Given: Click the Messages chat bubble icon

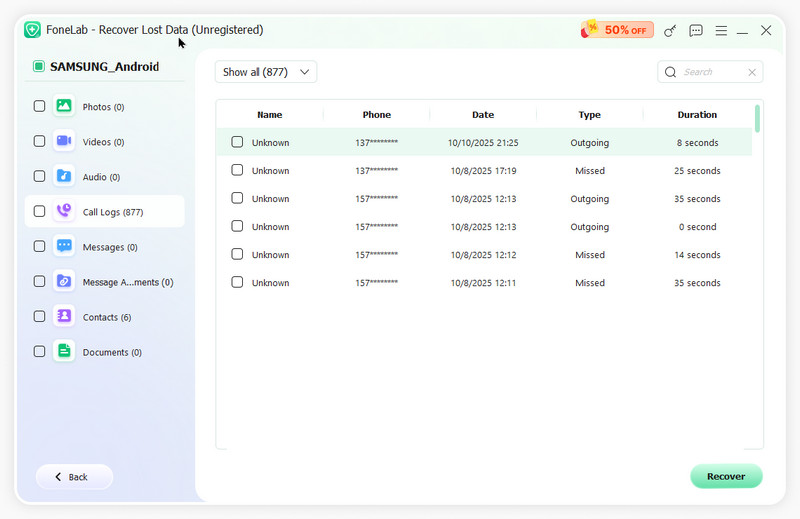Looking at the screenshot, I should click(x=64, y=246).
